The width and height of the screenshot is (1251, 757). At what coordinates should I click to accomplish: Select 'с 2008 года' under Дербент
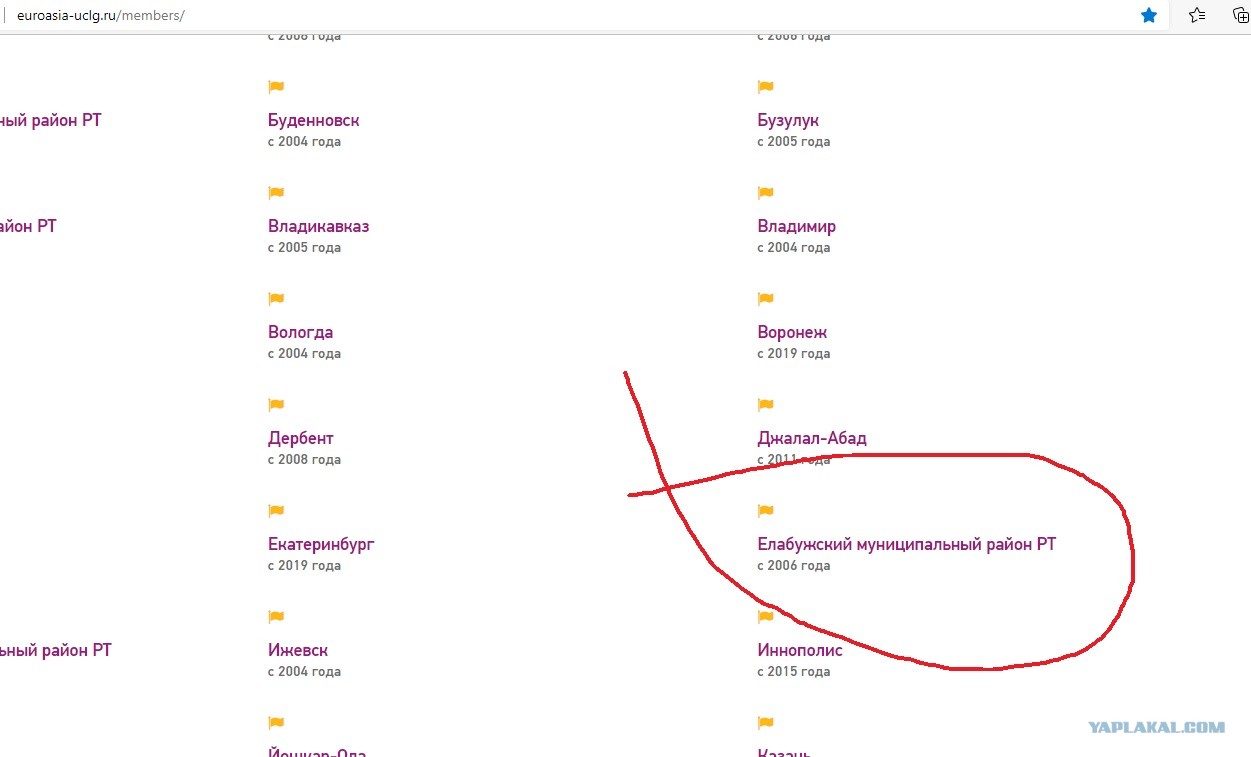point(304,460)
